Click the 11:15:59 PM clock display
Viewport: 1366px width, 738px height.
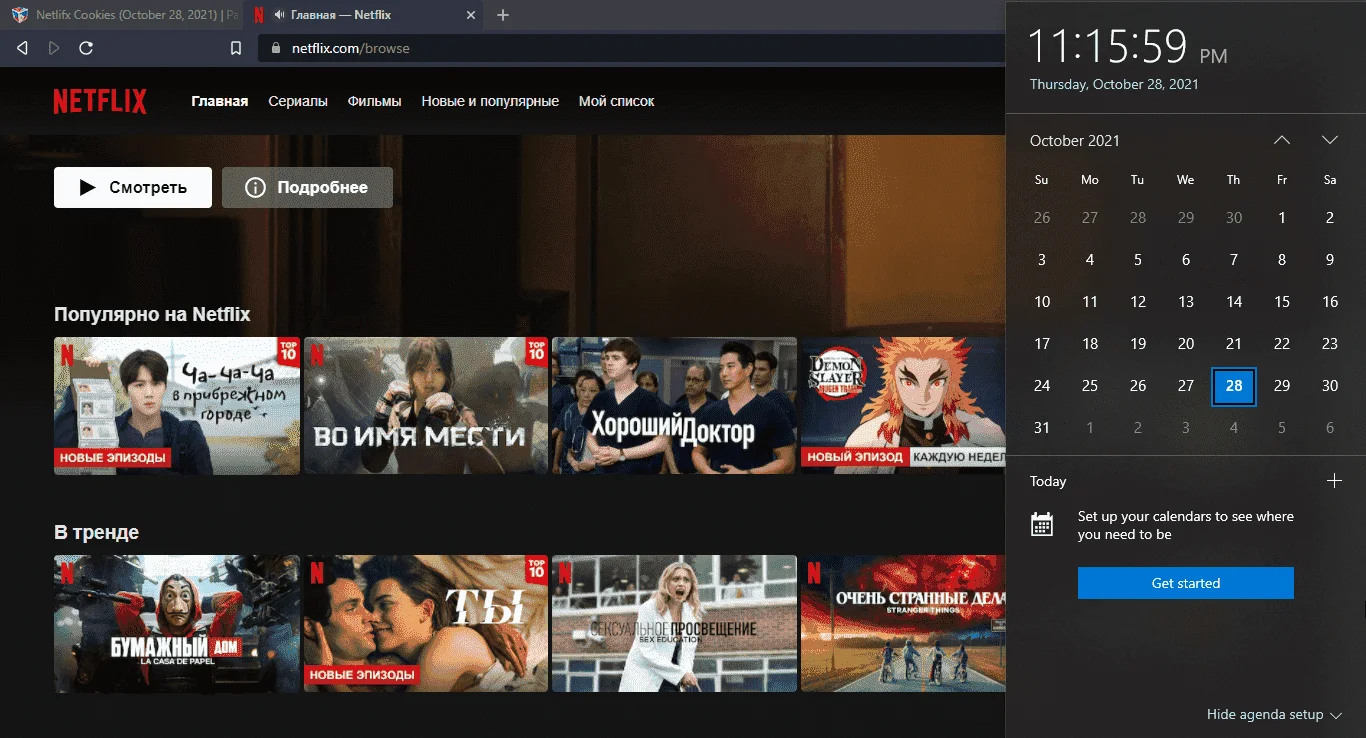point(1128,46)
